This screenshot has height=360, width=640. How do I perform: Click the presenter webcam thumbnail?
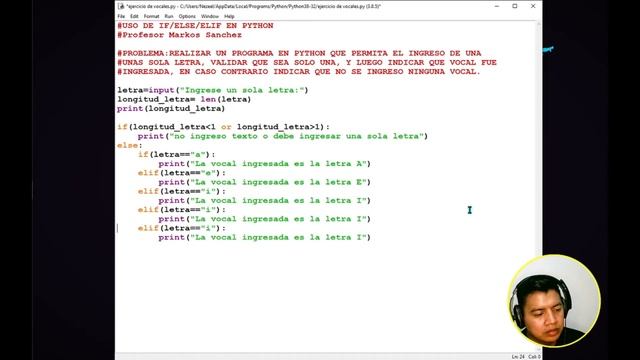[554, 301]
